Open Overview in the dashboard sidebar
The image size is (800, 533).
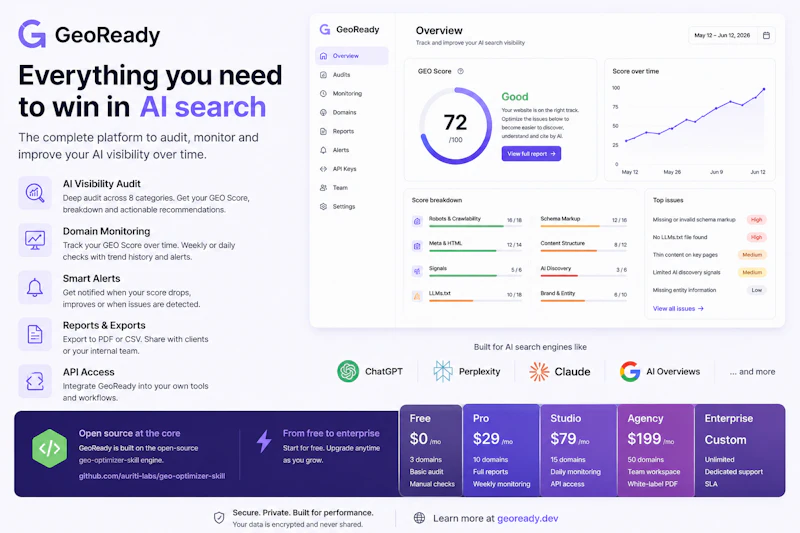[352, 56]
